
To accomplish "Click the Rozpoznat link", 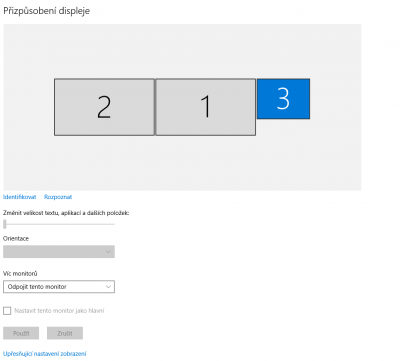I will (x=58, y=197).
